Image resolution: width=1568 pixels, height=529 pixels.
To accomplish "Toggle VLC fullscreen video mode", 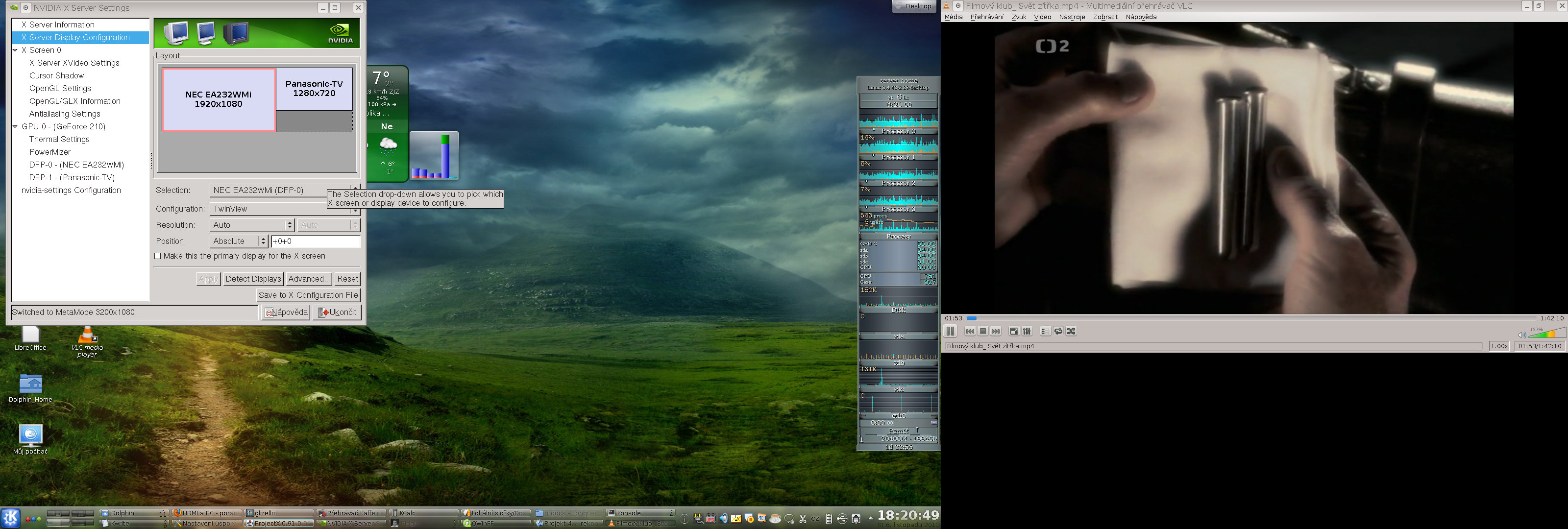I will [x=1013, y=331].
